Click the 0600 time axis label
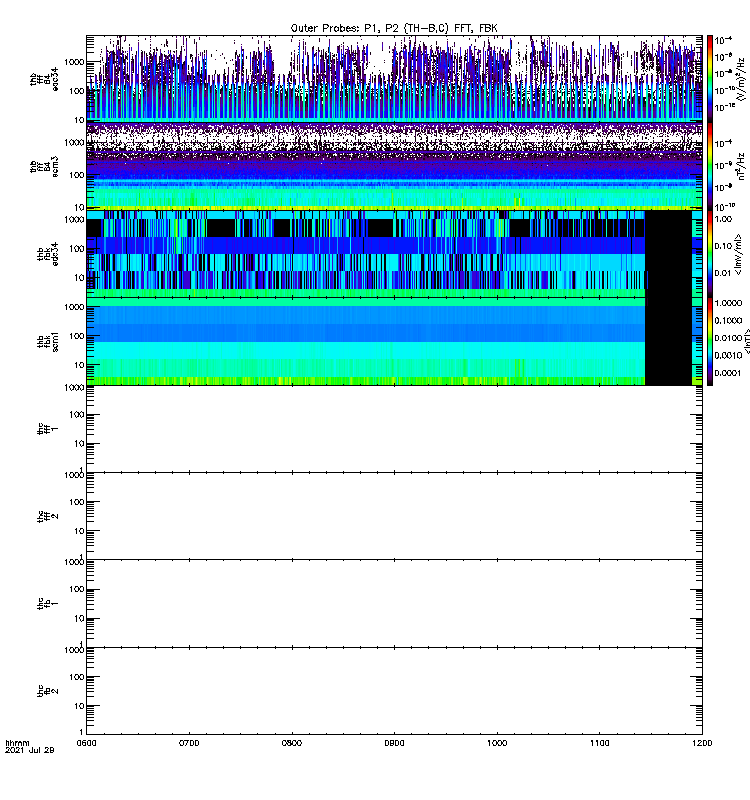750x800 pixels. (x=87, y=744)
